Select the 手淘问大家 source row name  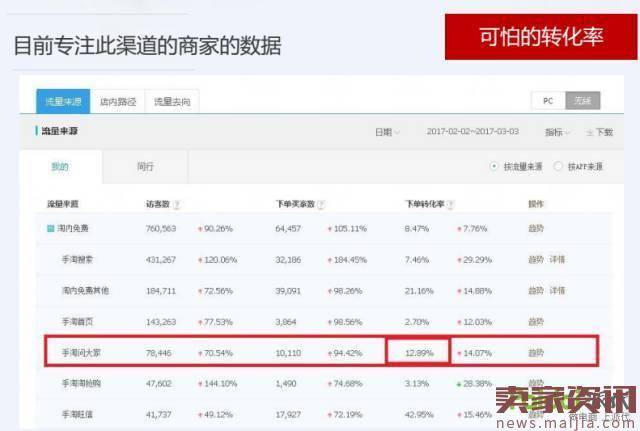[x=81, y=353]
